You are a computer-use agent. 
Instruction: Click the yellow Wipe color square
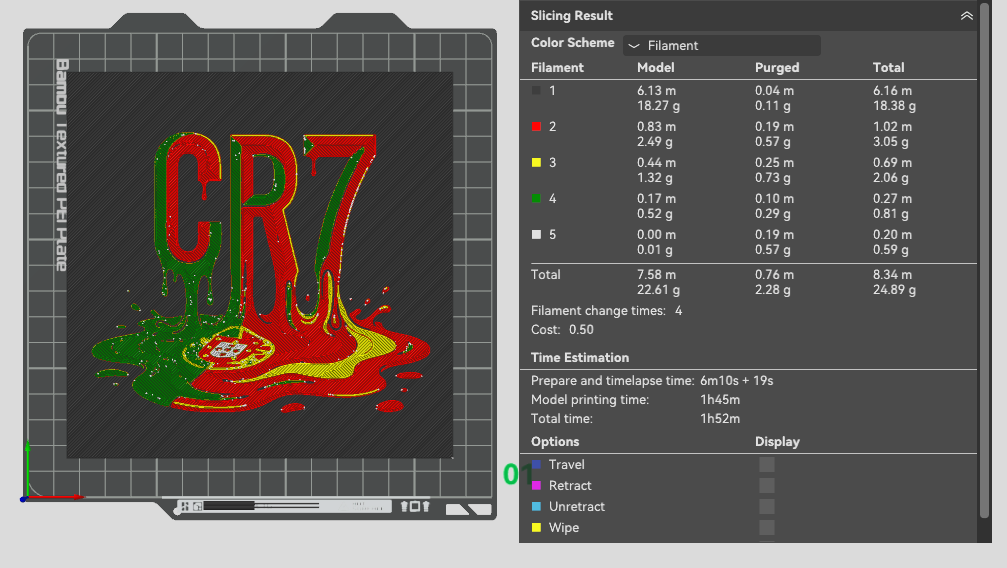tap(536, 528)
